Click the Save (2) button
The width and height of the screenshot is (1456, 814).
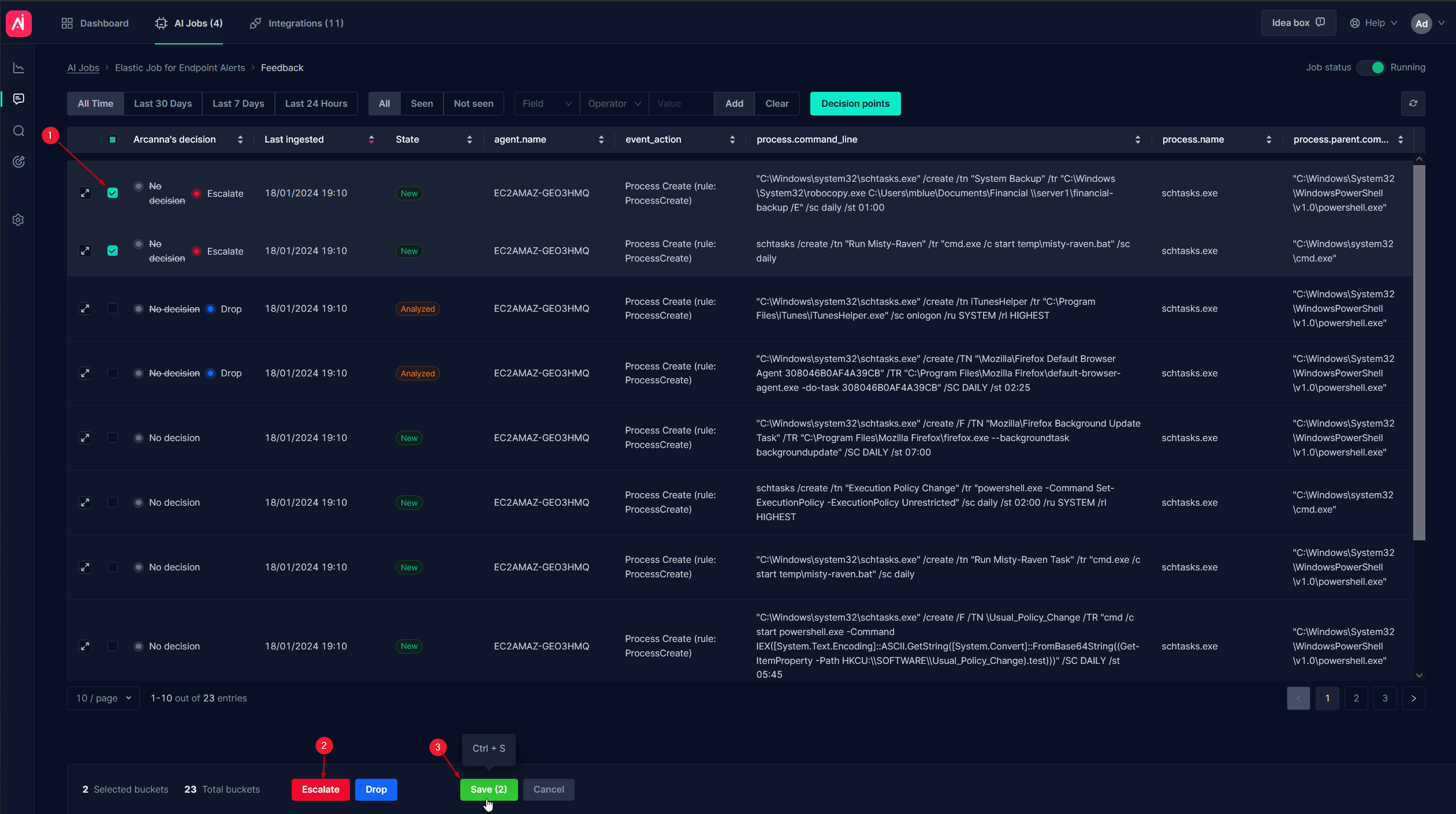489,789
